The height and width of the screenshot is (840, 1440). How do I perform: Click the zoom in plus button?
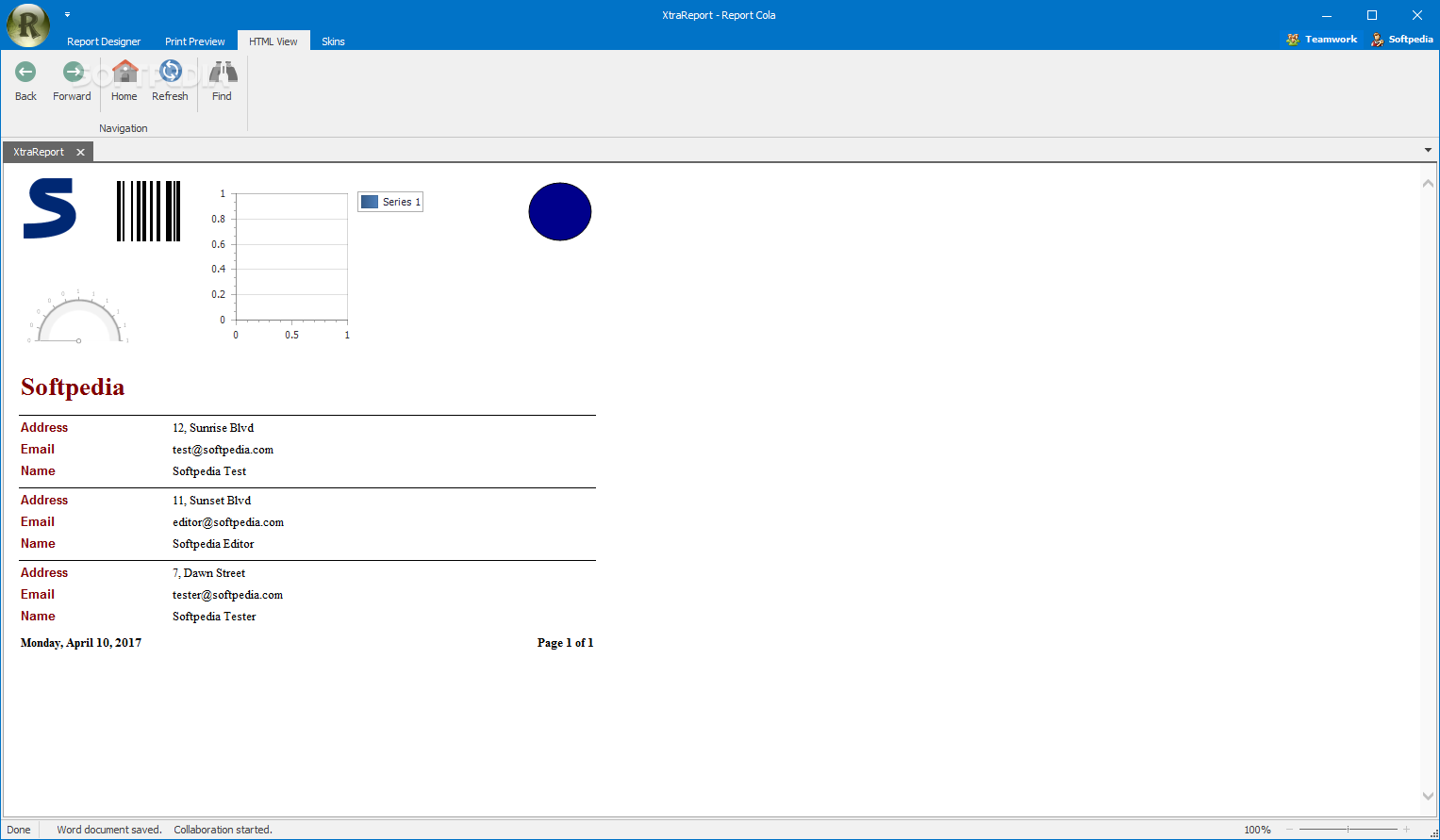(1406, 830)
